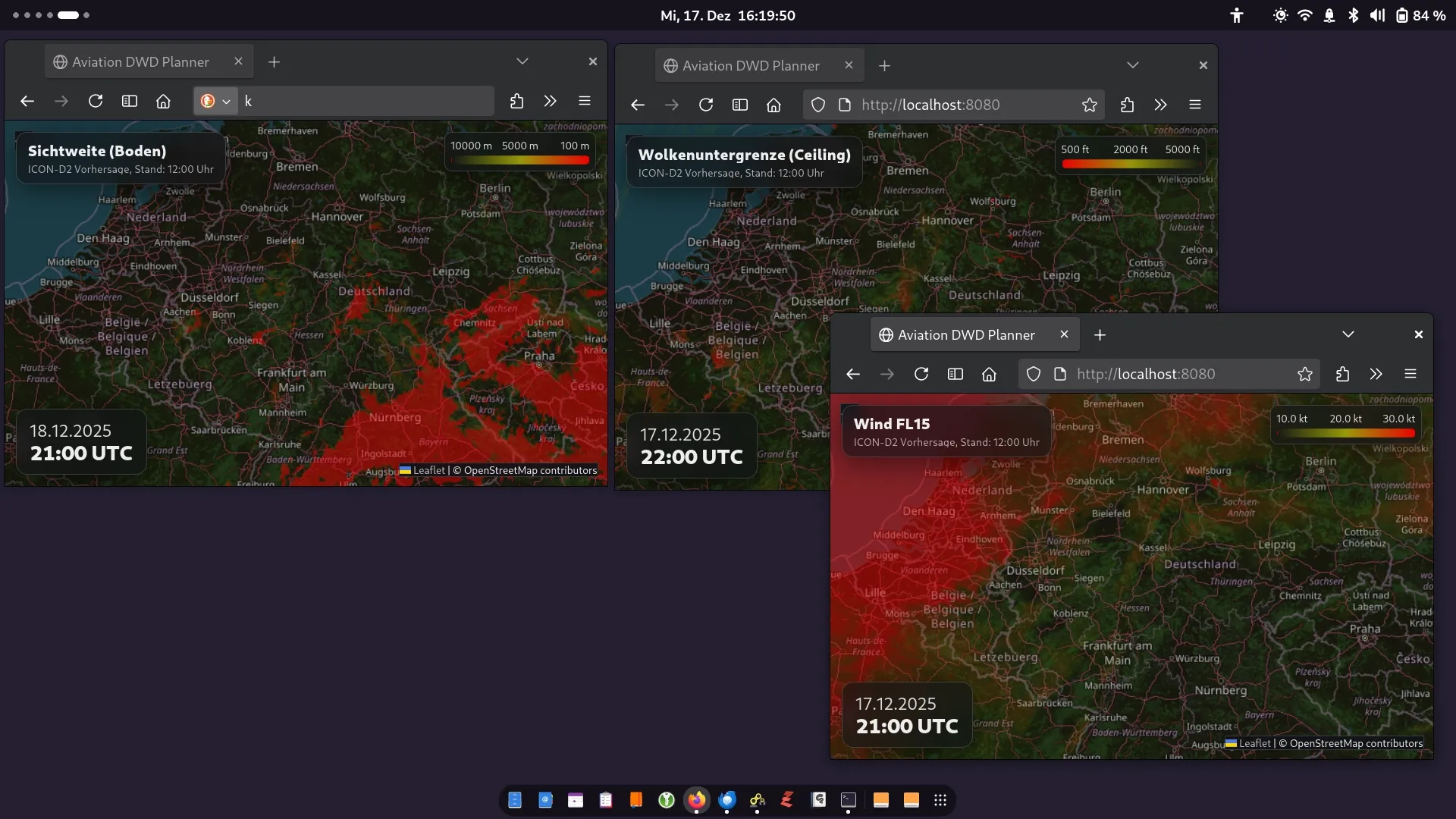Show more tools overflow in Wind FL15 window
This screenshot has height=819, width=1456.
(1376, 374)
